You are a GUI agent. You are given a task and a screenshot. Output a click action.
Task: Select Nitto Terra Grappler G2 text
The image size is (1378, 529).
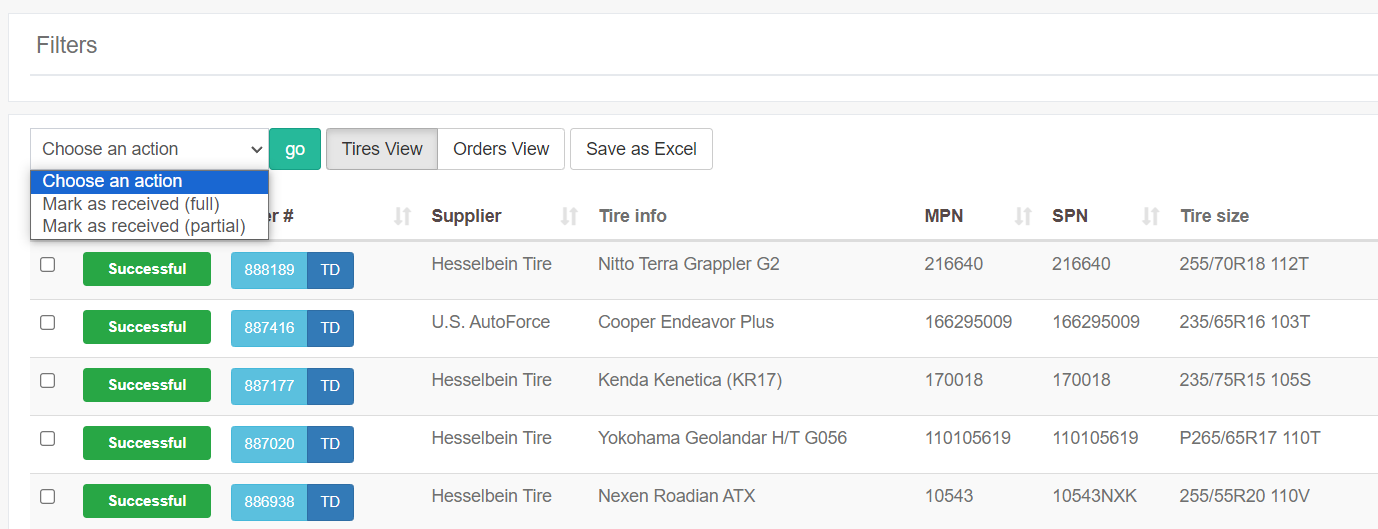[689, 264]
